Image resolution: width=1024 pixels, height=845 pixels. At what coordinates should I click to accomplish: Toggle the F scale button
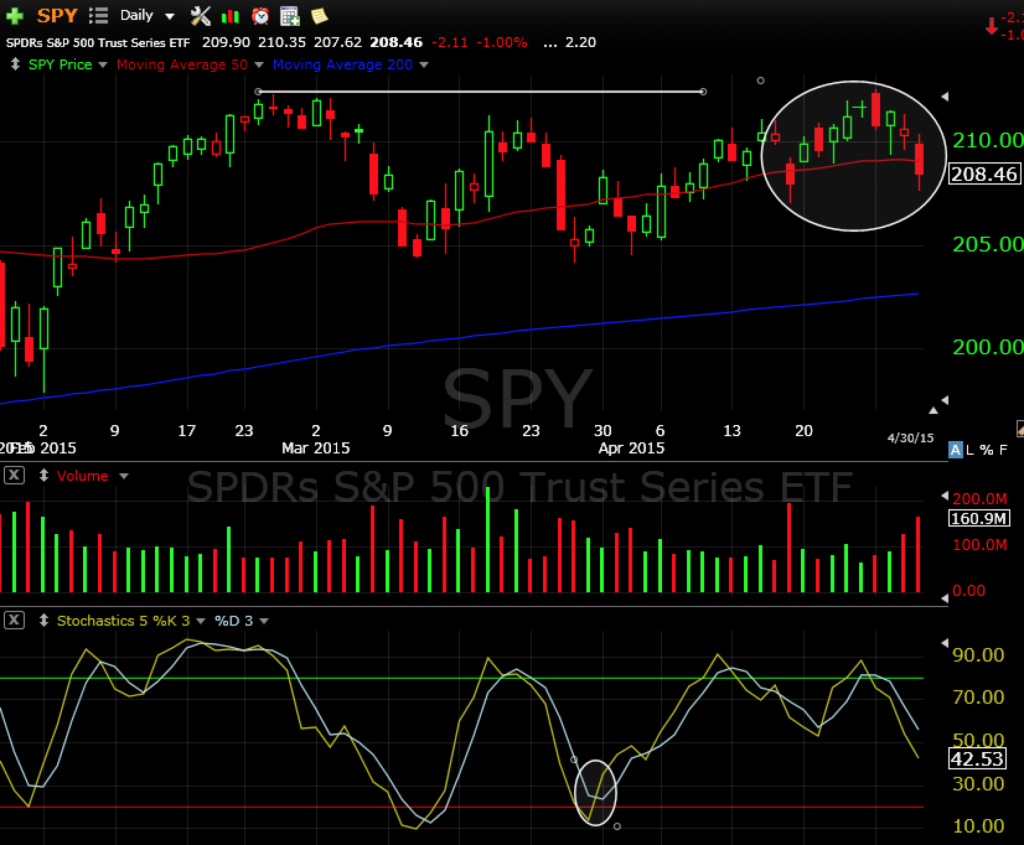[x=1003, y=449]
